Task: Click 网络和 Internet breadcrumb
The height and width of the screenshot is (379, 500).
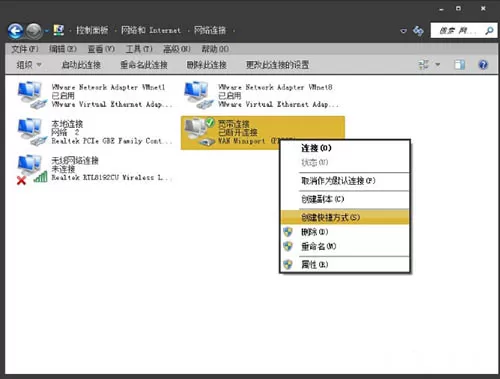Action: point(151,30)
